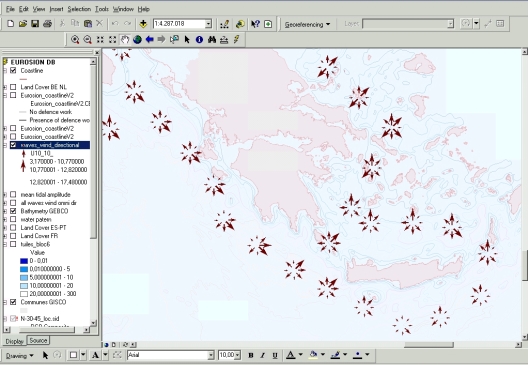Image resolution: width=528 pixels, height=365 pixels.
Task: Click the Print icon
Action: [x=47, y=24]
